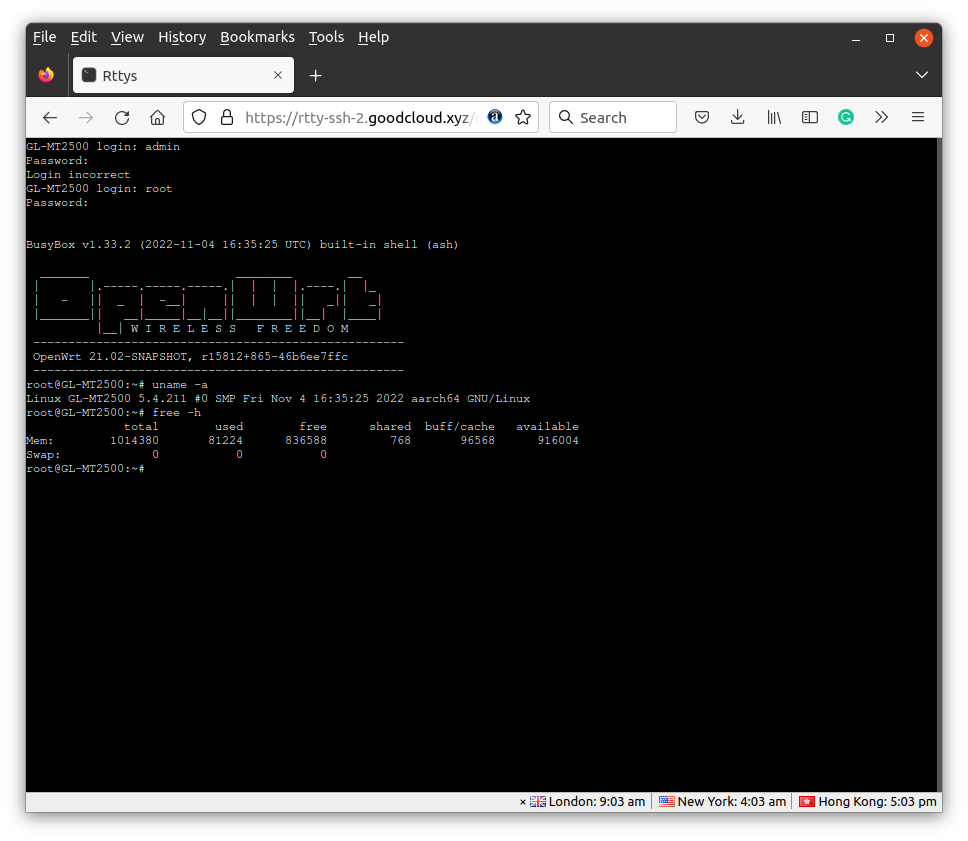Close the Firefox window

coord(924,38)
